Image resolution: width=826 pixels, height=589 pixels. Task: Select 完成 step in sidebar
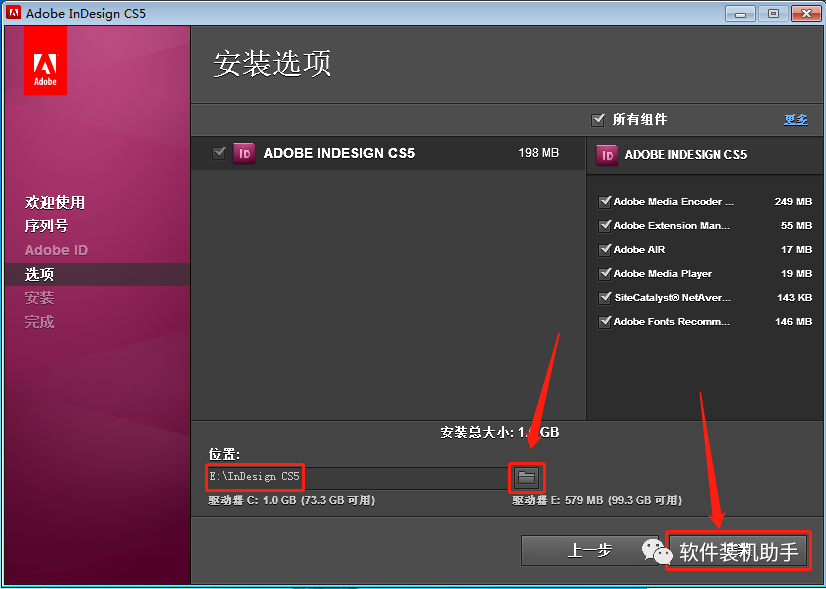tap(39, 322)
